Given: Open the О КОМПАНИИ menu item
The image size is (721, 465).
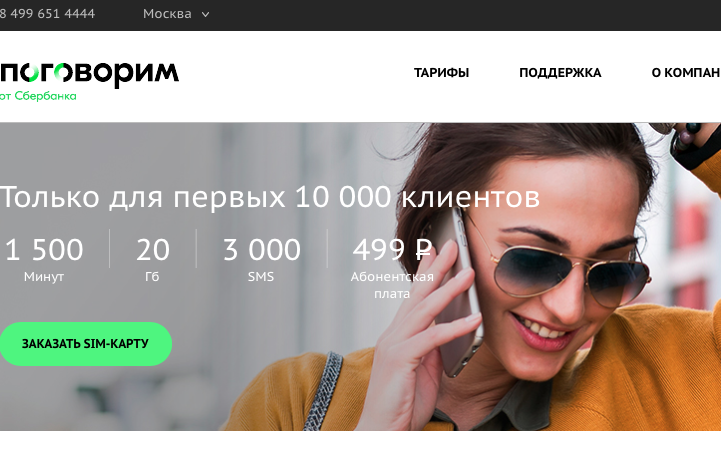Looking at the screenshot, I should (686, 73).
